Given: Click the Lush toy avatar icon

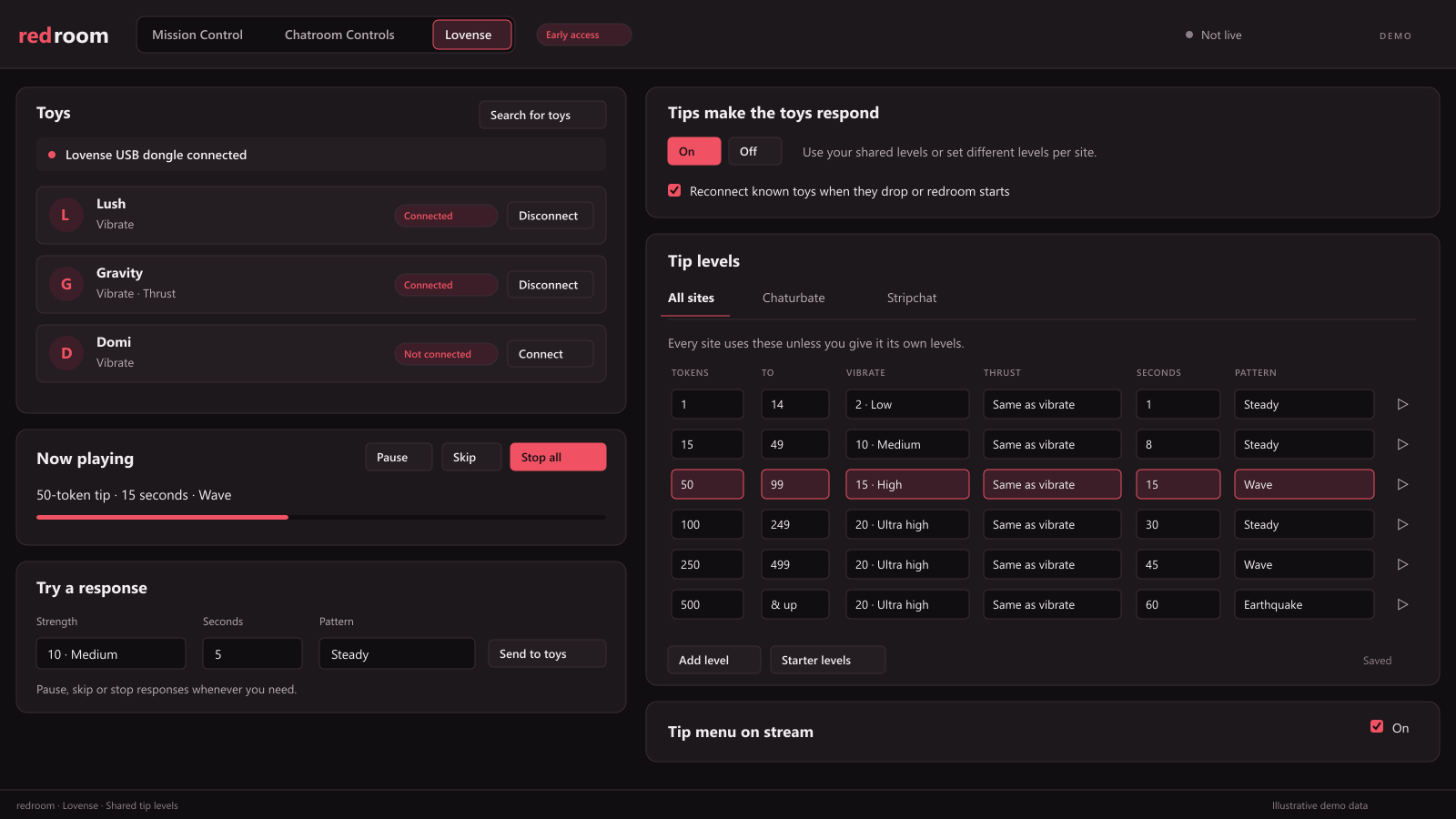Looking at the screenshot, I should coord(66,215).
